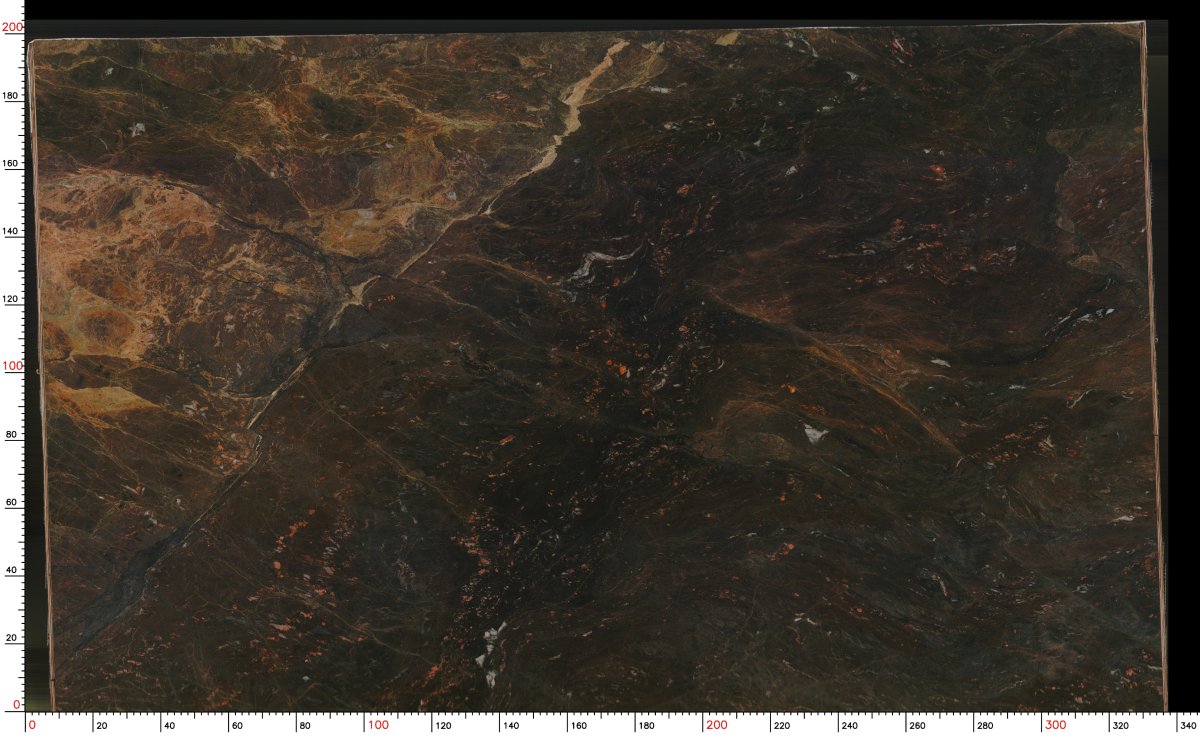Click the red 0 on the bottom ruler
The image size is (1200, 737).
(x=32, y=725)
